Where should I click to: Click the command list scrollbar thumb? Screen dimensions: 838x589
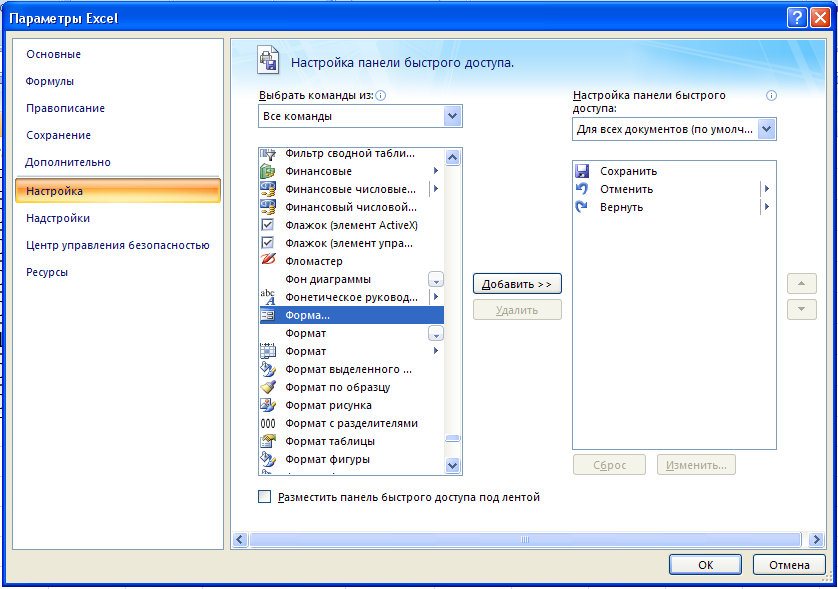tap(453, 439)
